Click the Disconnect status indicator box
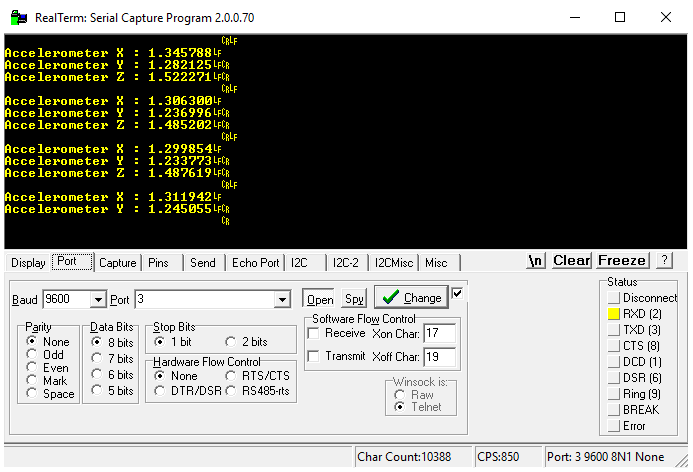The image size is (693, 472). (614, 297)
